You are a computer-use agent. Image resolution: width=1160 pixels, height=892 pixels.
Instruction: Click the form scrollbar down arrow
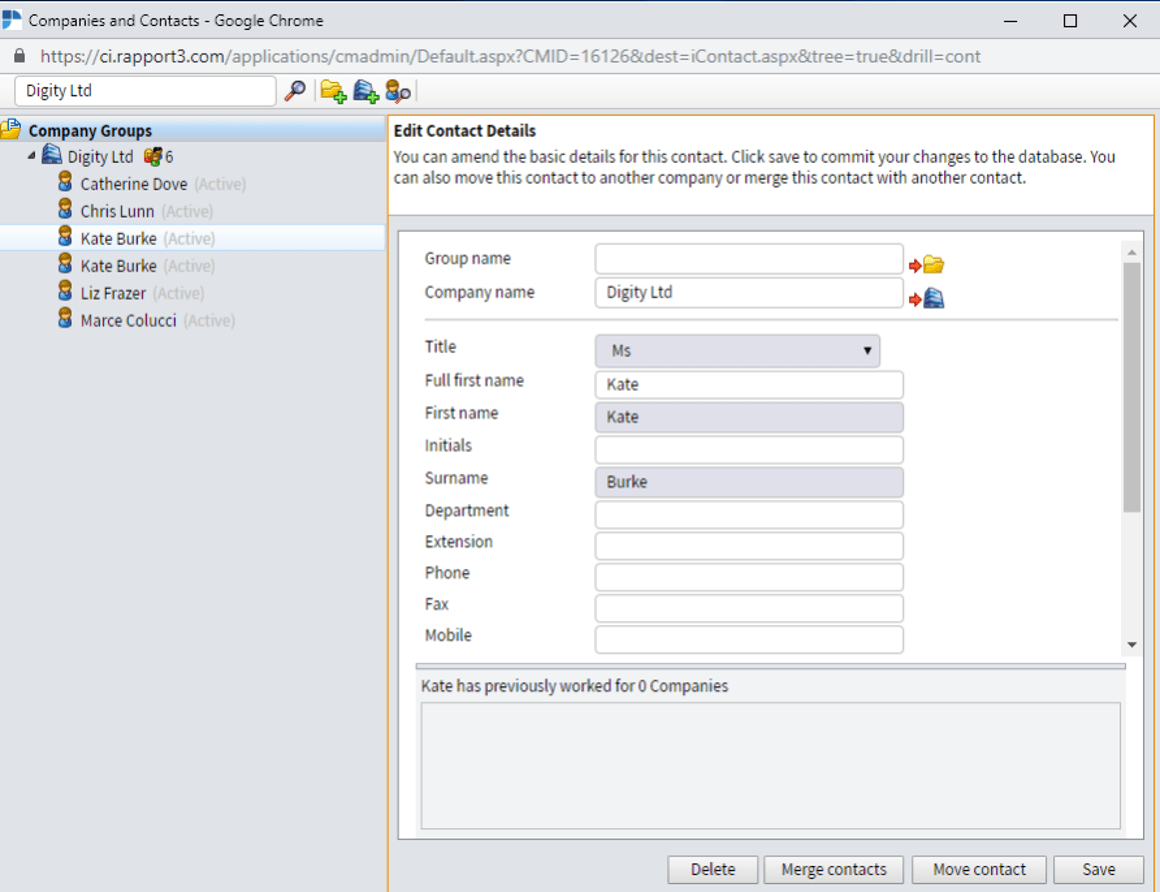coord(1132,645)
